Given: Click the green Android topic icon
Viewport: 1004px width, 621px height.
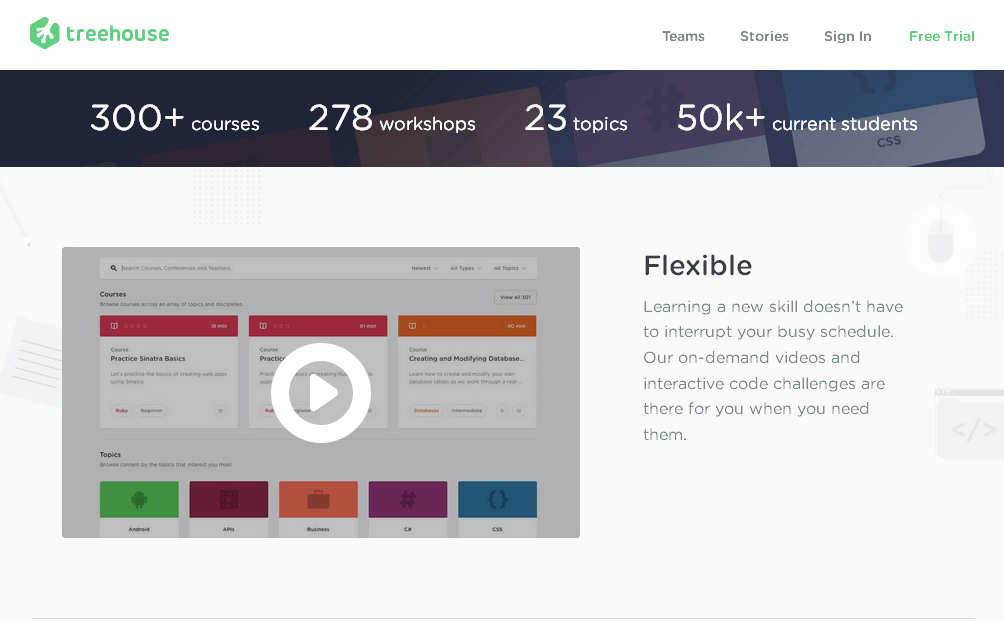Looking at the screenshot, I should click(139, 499).
